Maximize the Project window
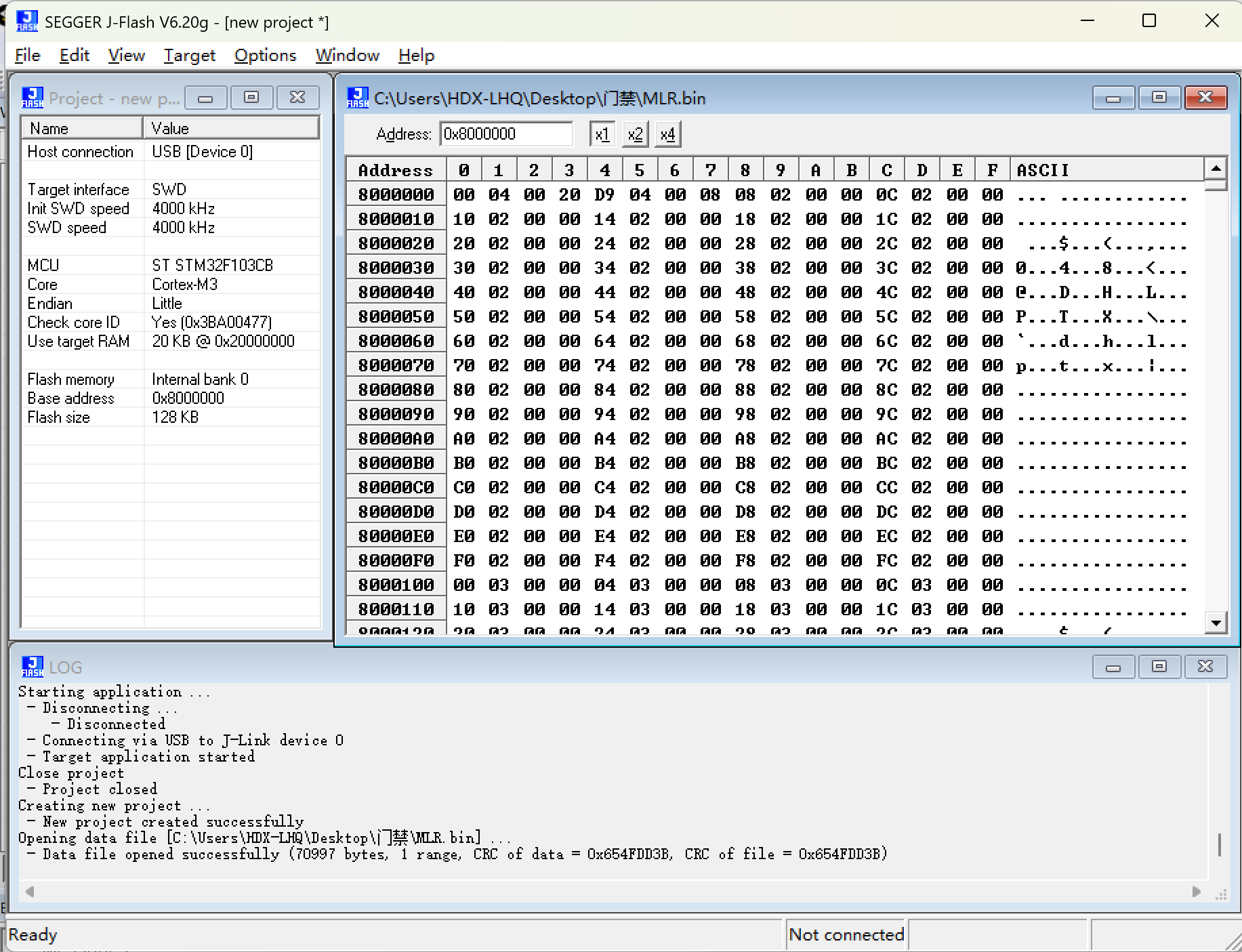Image resolution: width=1242 pixels, height=952 pixels. [x=251, y=98]
